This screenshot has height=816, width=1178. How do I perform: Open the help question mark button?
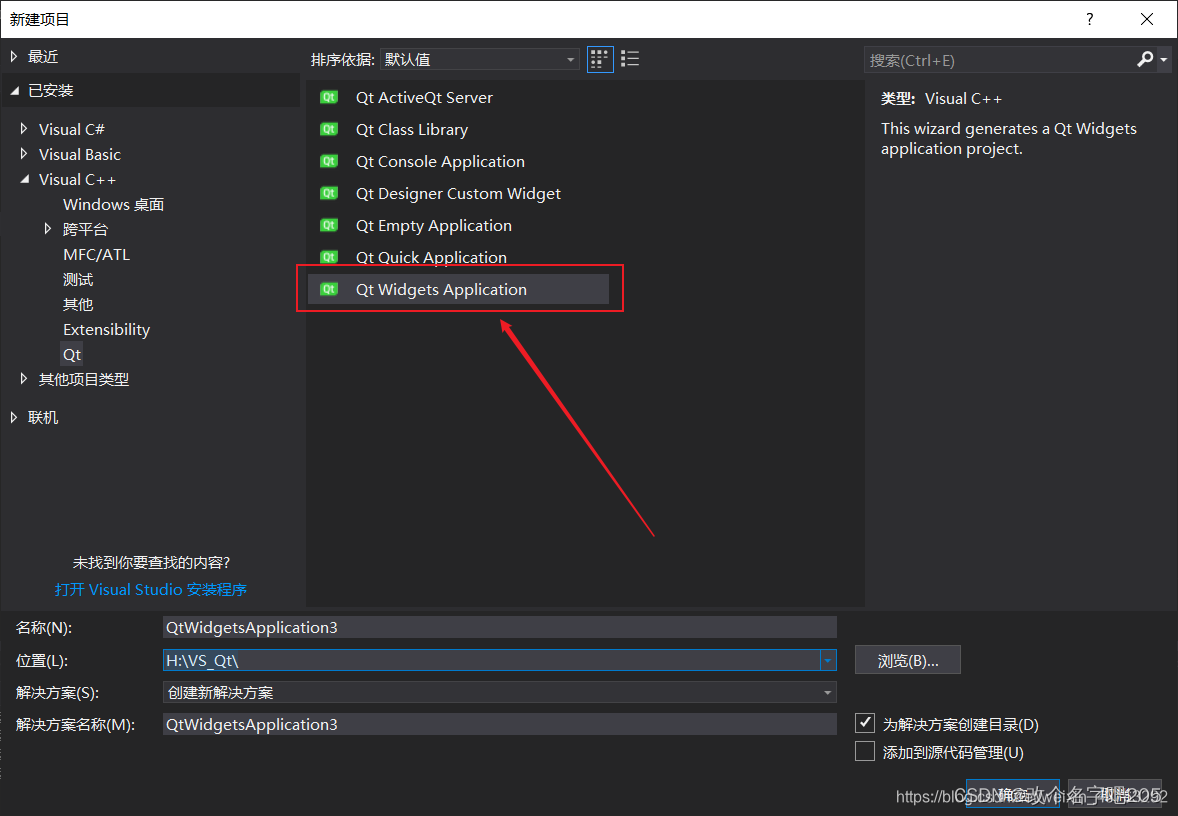1089,19
